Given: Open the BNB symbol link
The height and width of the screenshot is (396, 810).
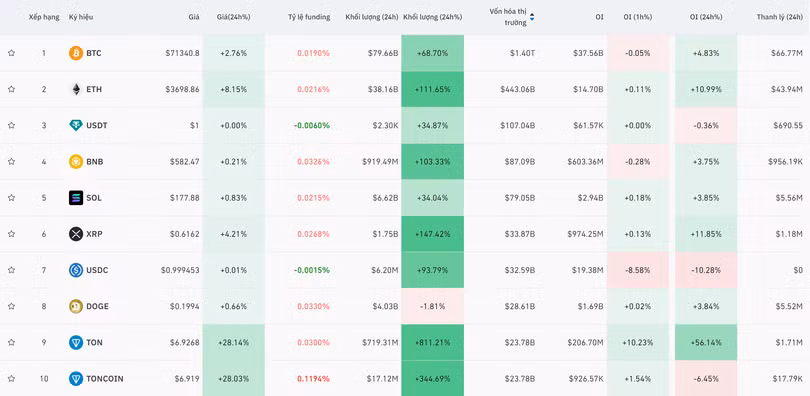Looking at the screenshot, I should pos(95,162).
